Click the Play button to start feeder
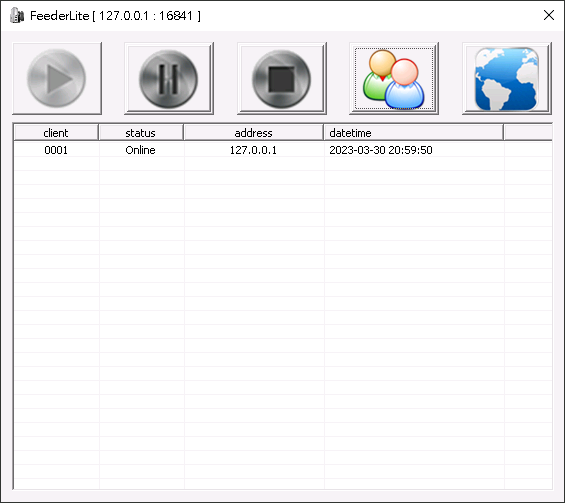Viewport: 565px width, 503px height. click(x=57, y=78)
